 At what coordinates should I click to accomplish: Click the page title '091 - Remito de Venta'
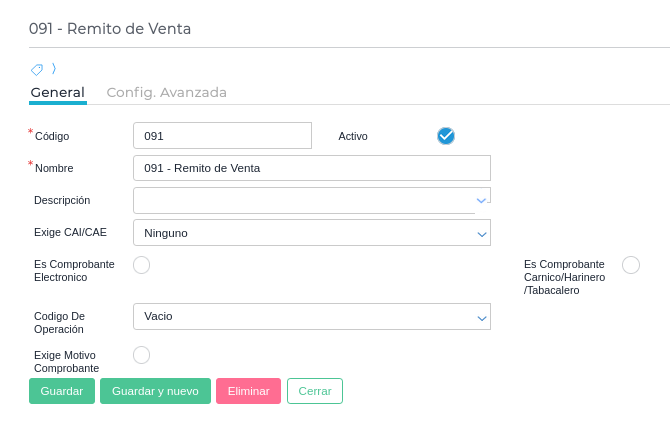110,29
